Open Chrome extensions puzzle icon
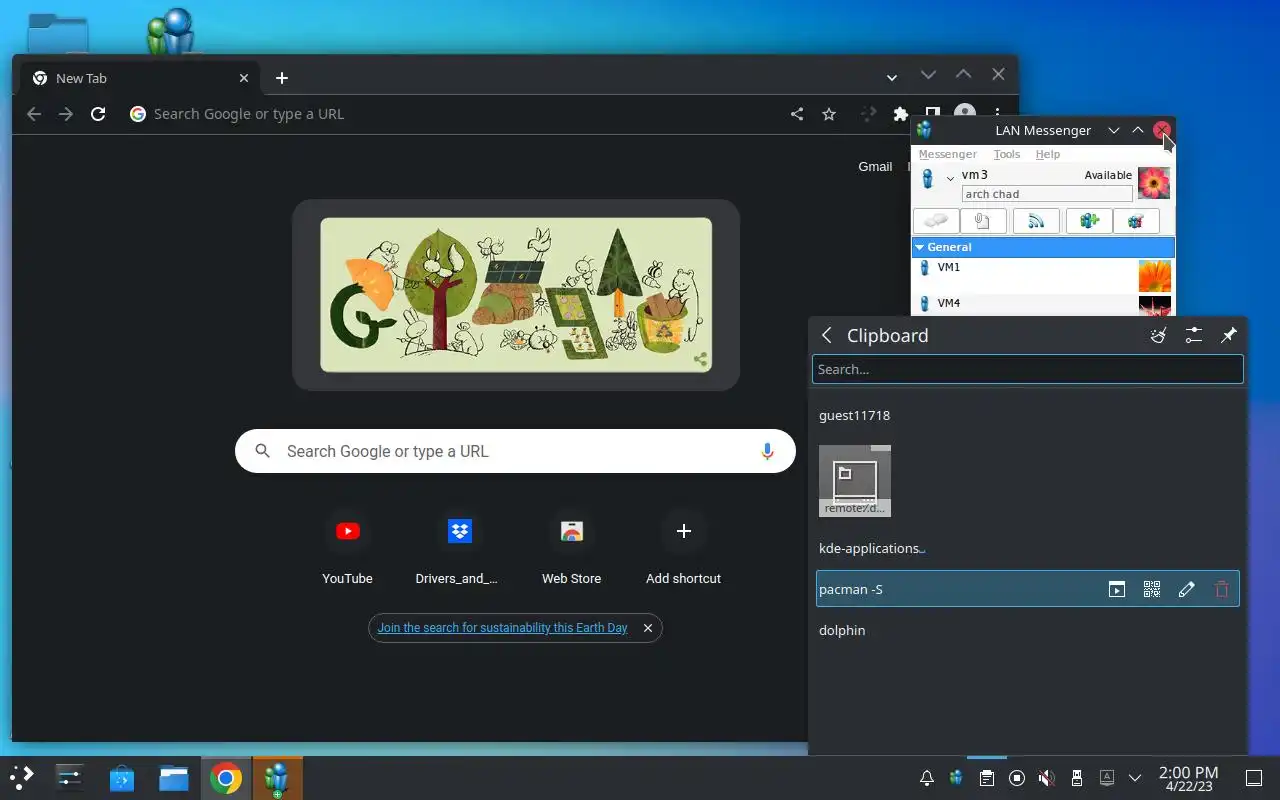The height and width of the screenshot is (800, 1280). [901, 114]
